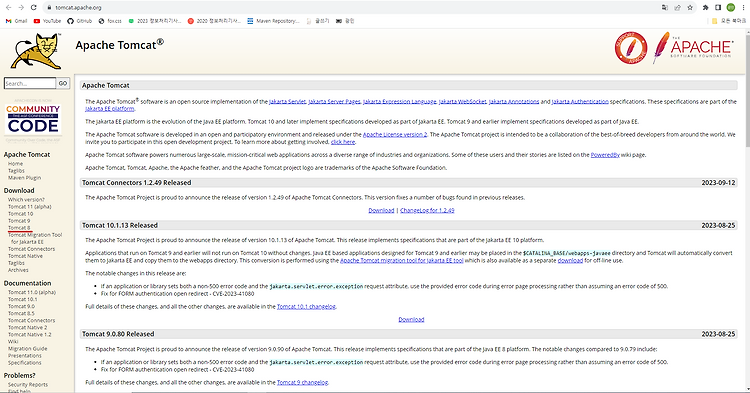Click the Tomcat 9.0.80 Released heading
This screenshot has width=750, height=393.
(118, 334)
